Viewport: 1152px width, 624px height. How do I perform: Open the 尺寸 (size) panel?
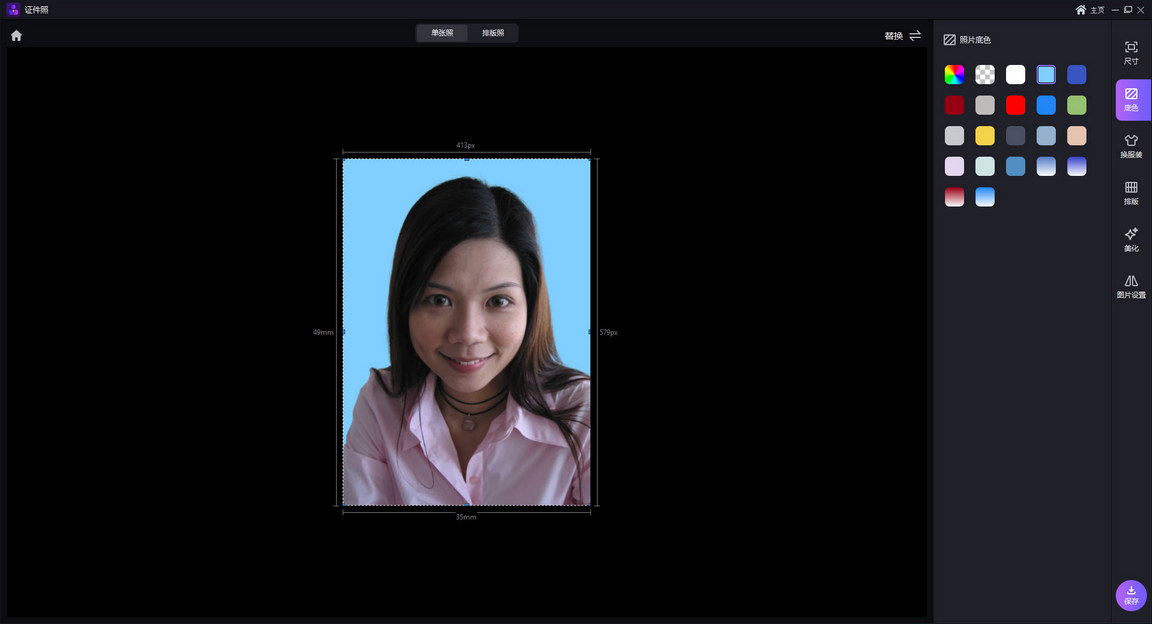1131,53
